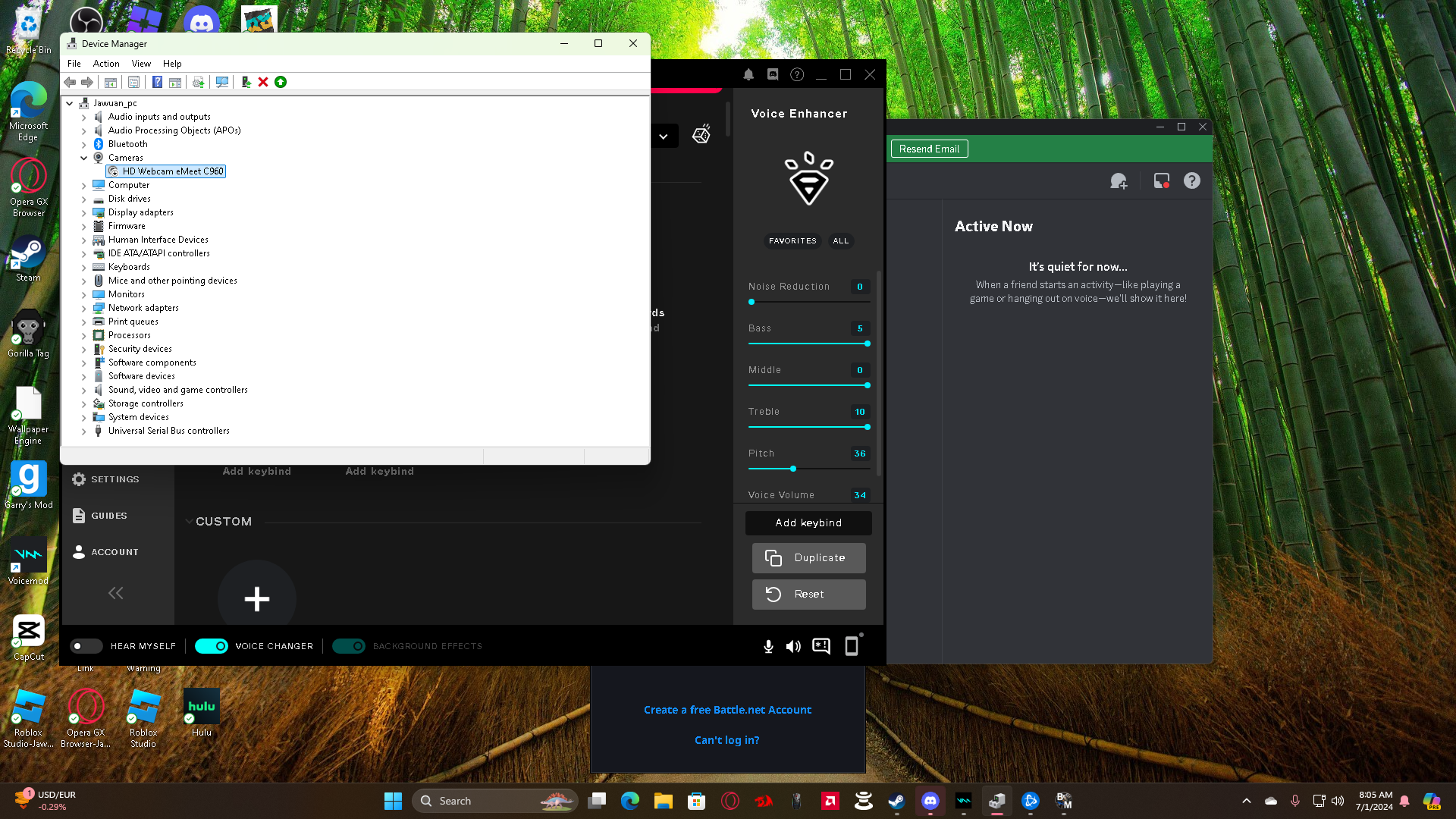This screenshot has height=819, width=1456.
Task: Click the phone icon in Voicemod bottom bar
Action: (852, 645)
